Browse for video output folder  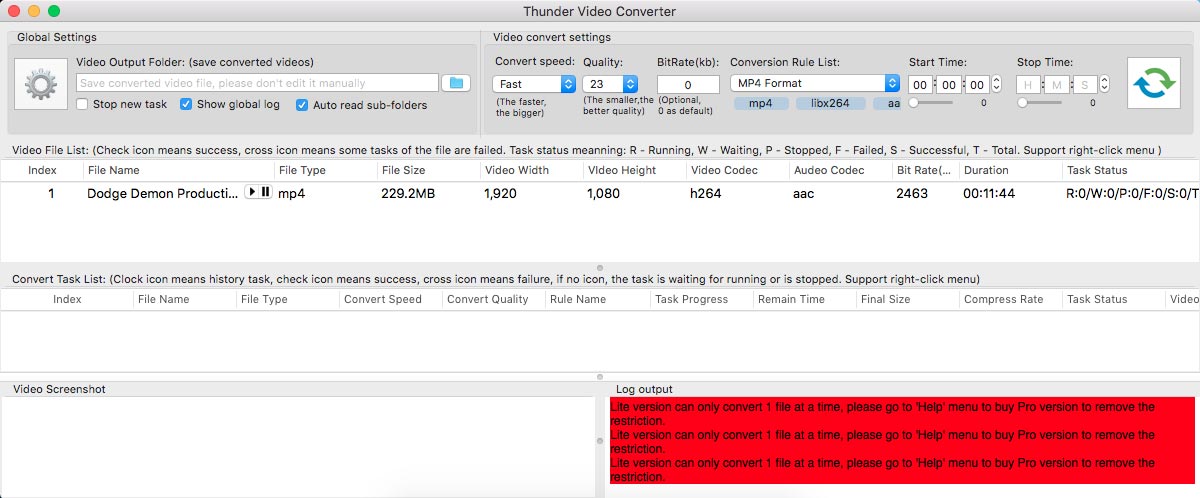456,83
